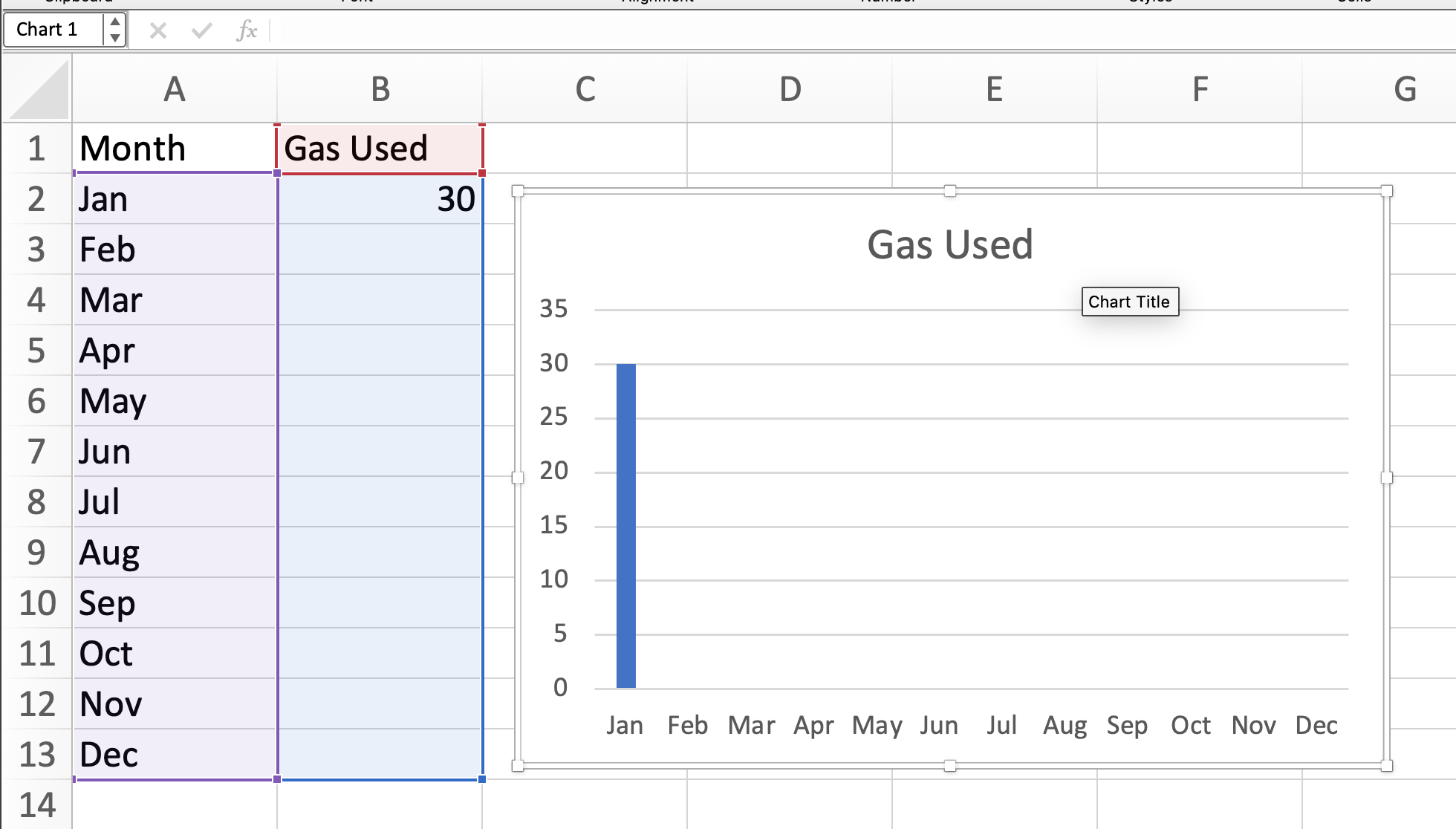Click the Name Box showing Chart 1
Viewport: 1456px width, 829px height.
(x=52, y=30)
